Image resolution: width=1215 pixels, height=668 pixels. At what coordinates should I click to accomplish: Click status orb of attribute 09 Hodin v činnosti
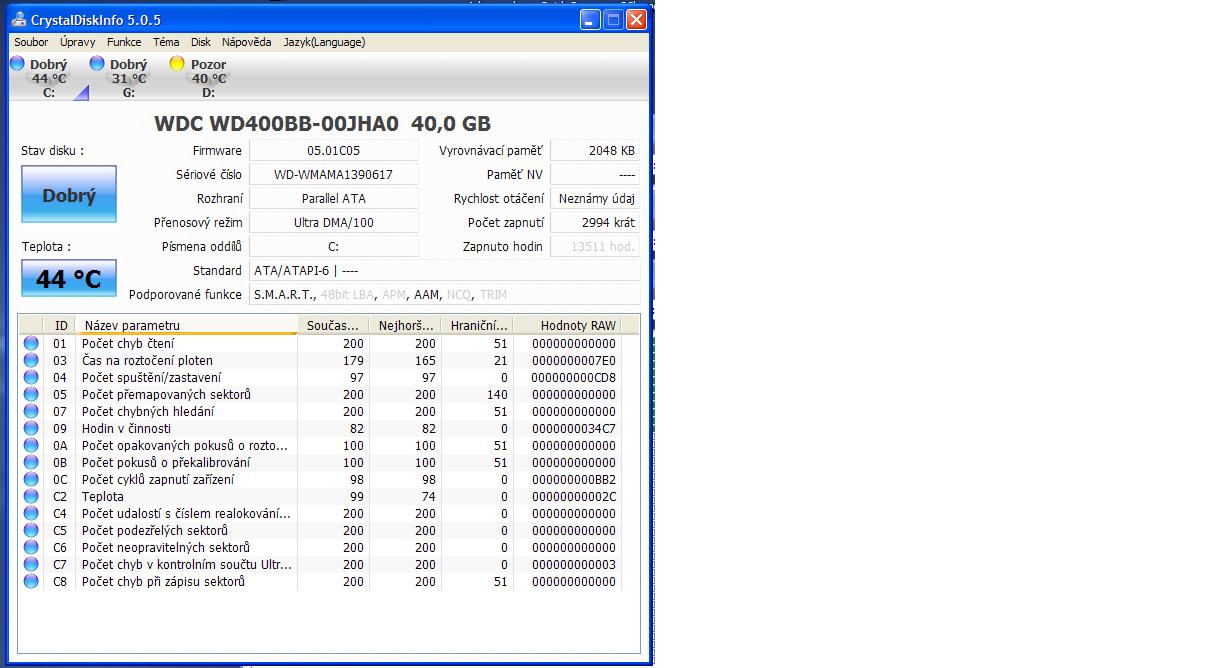[x=31, y=428]
